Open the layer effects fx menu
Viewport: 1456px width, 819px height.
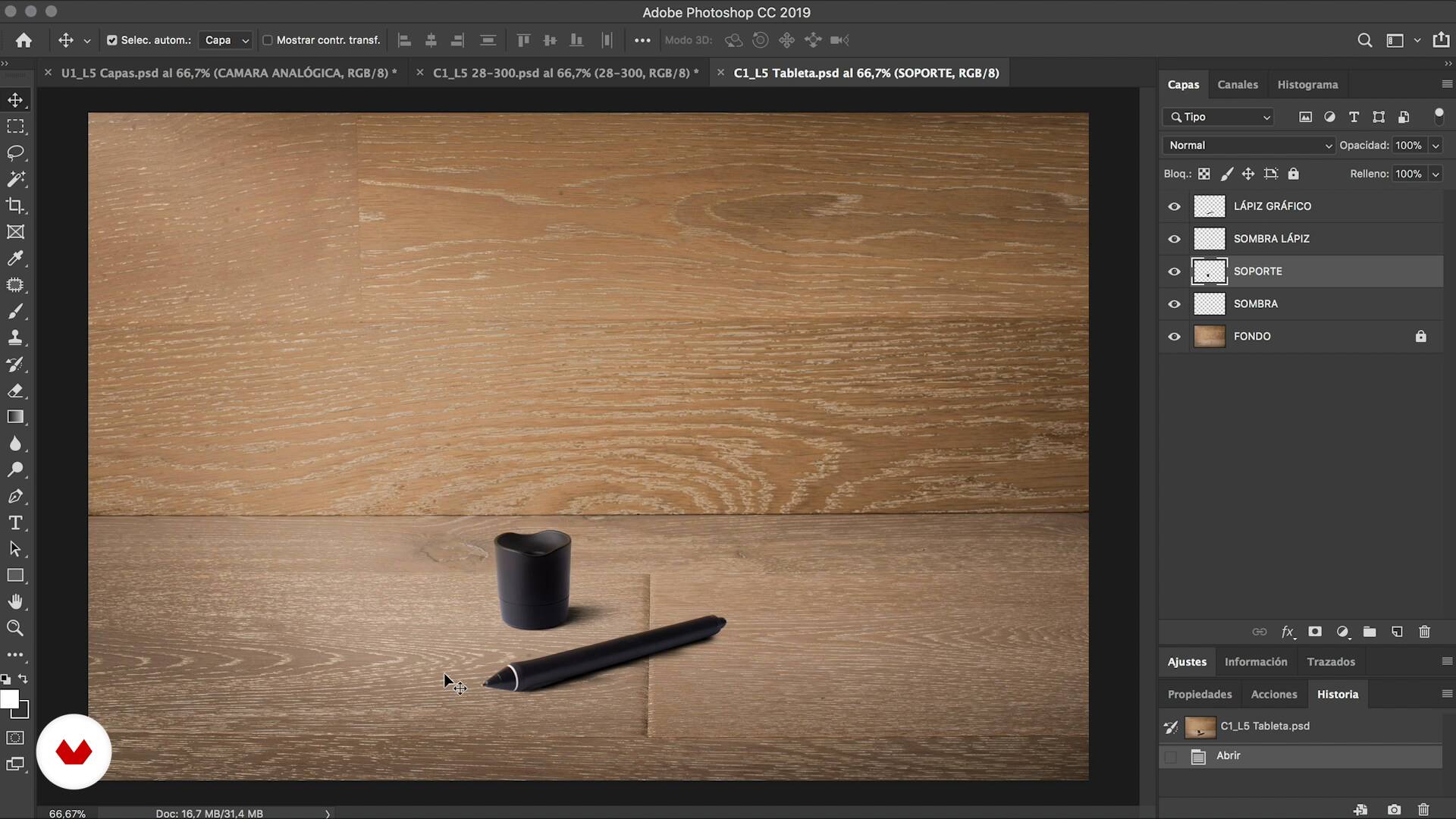pyautogui.click(x=1288, y=632)
